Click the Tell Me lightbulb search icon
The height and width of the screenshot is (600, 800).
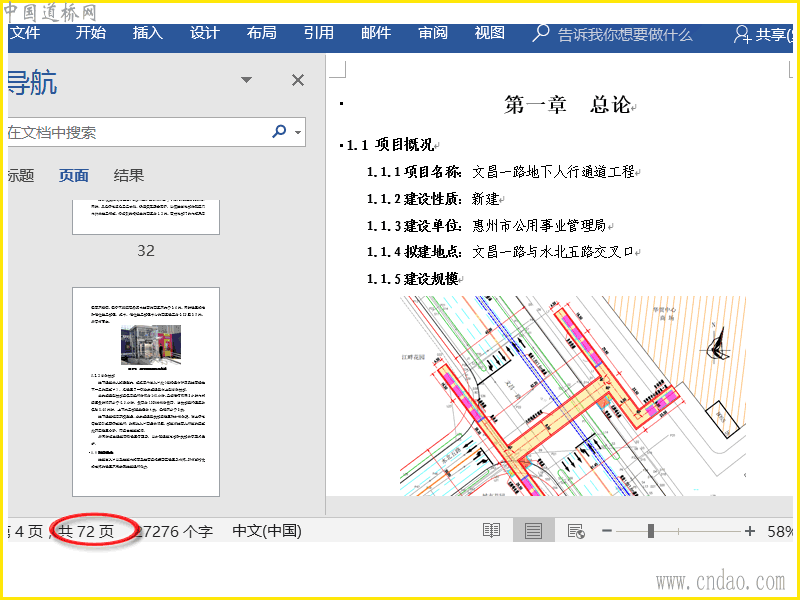click(541, 33)
